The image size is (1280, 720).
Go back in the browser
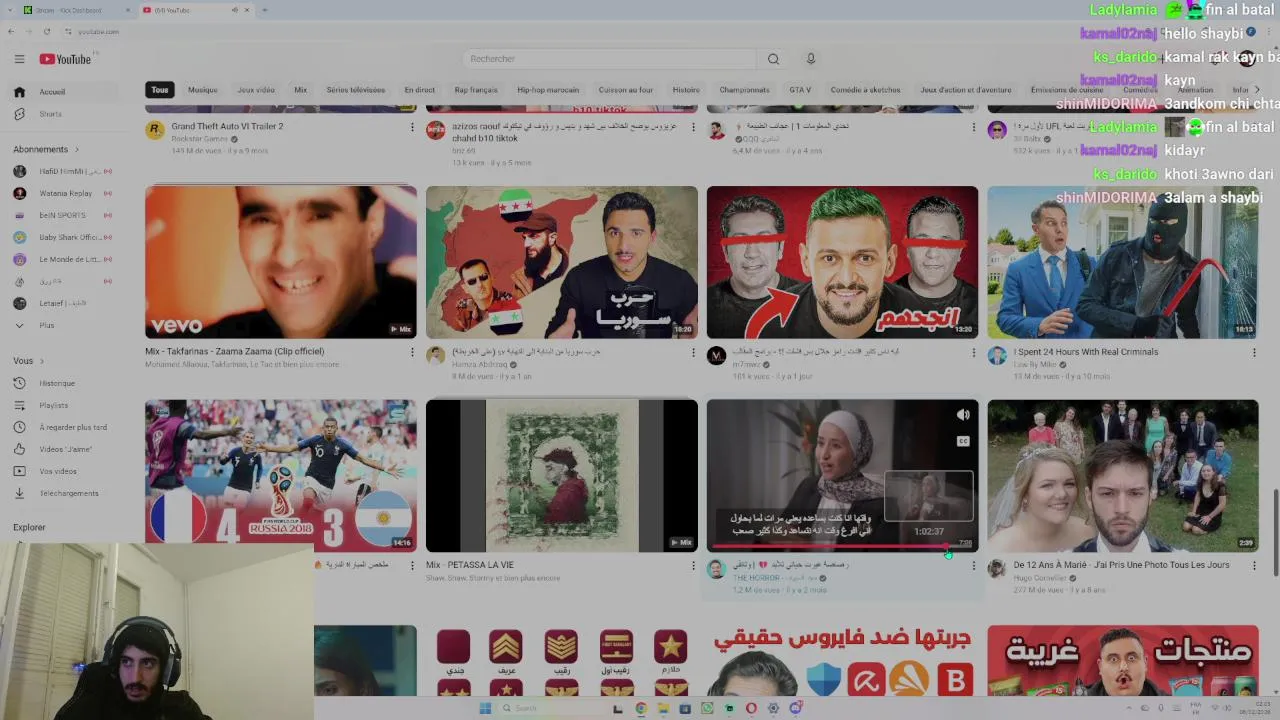click(11, 32)
